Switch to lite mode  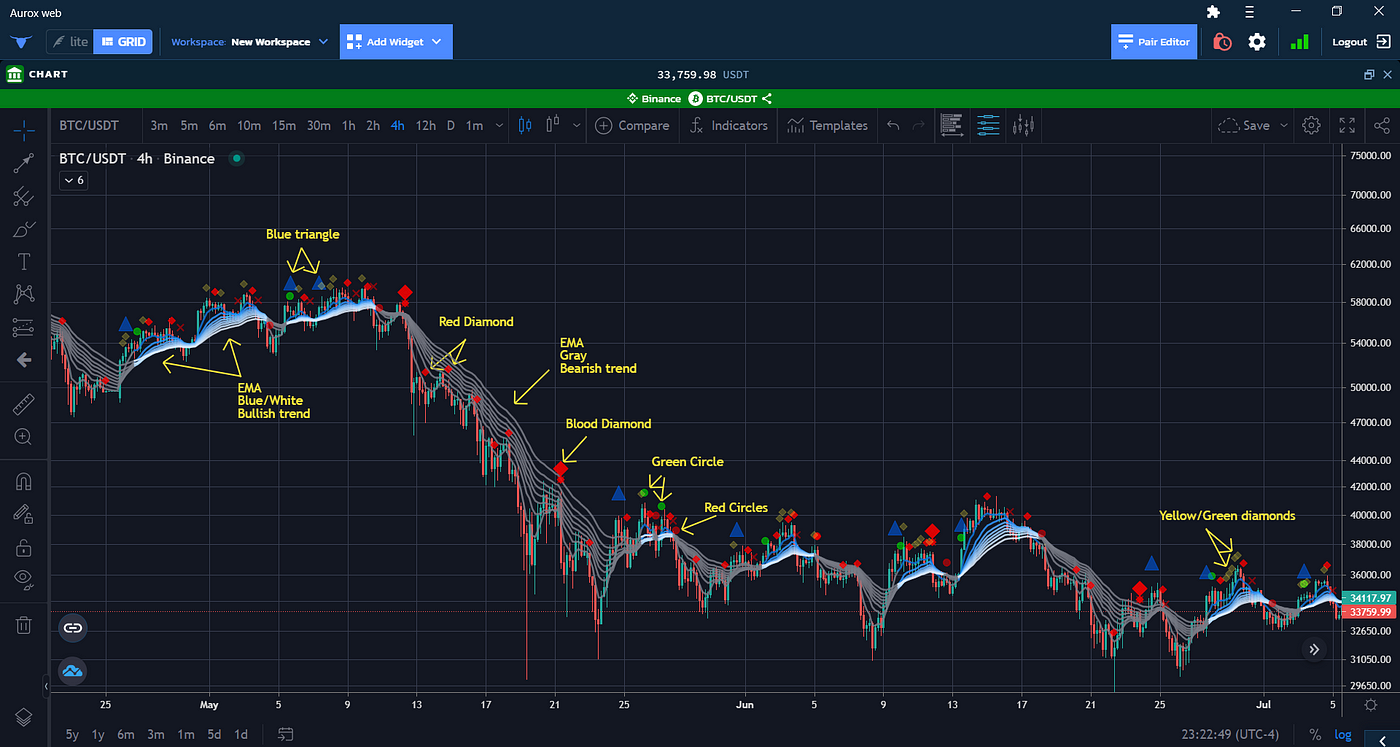[70, 42]
